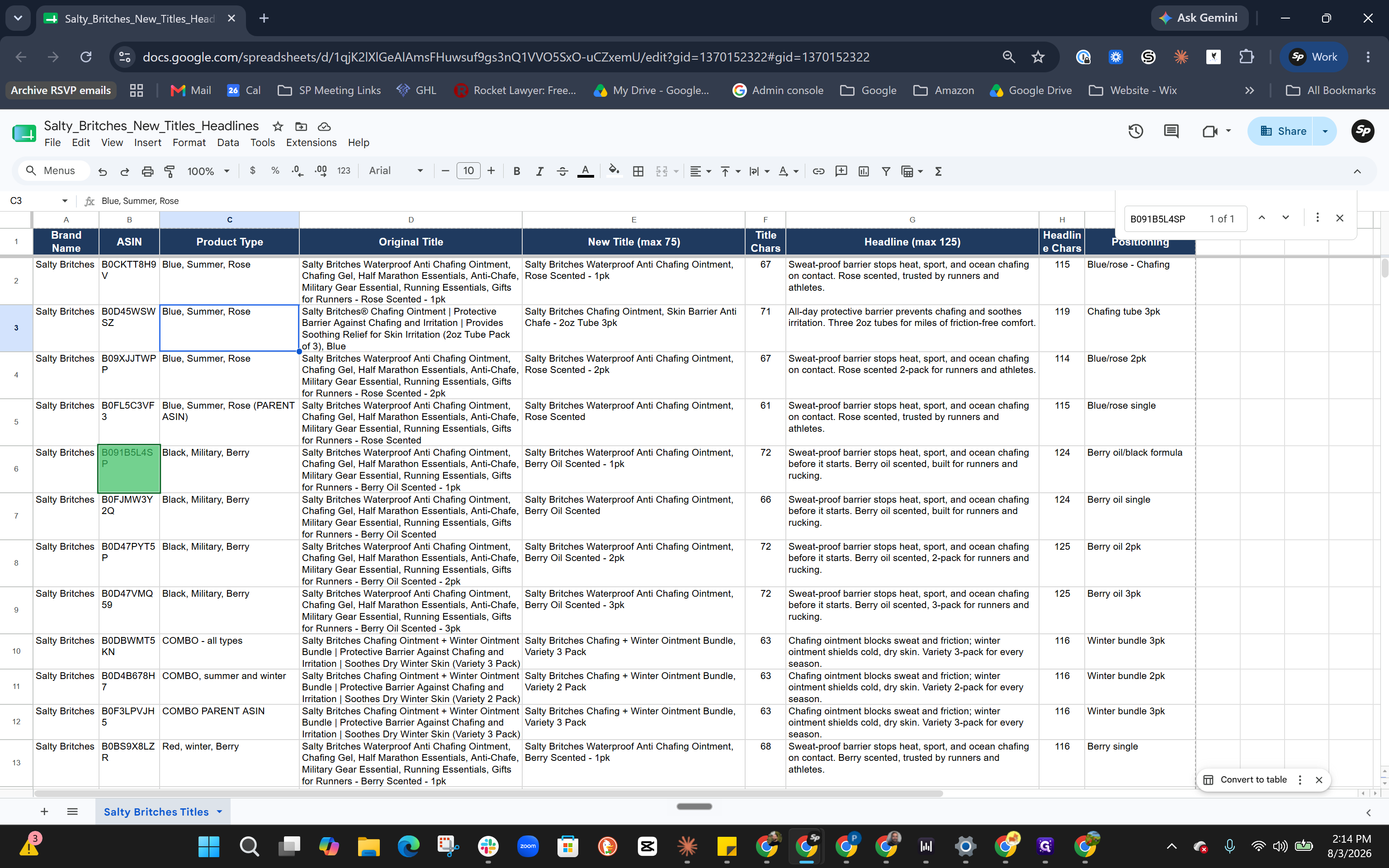The height and width of the screenshot is (868, 1389).
Task: Open the Functions sigma menu
Action: click(x=939, y=171)
